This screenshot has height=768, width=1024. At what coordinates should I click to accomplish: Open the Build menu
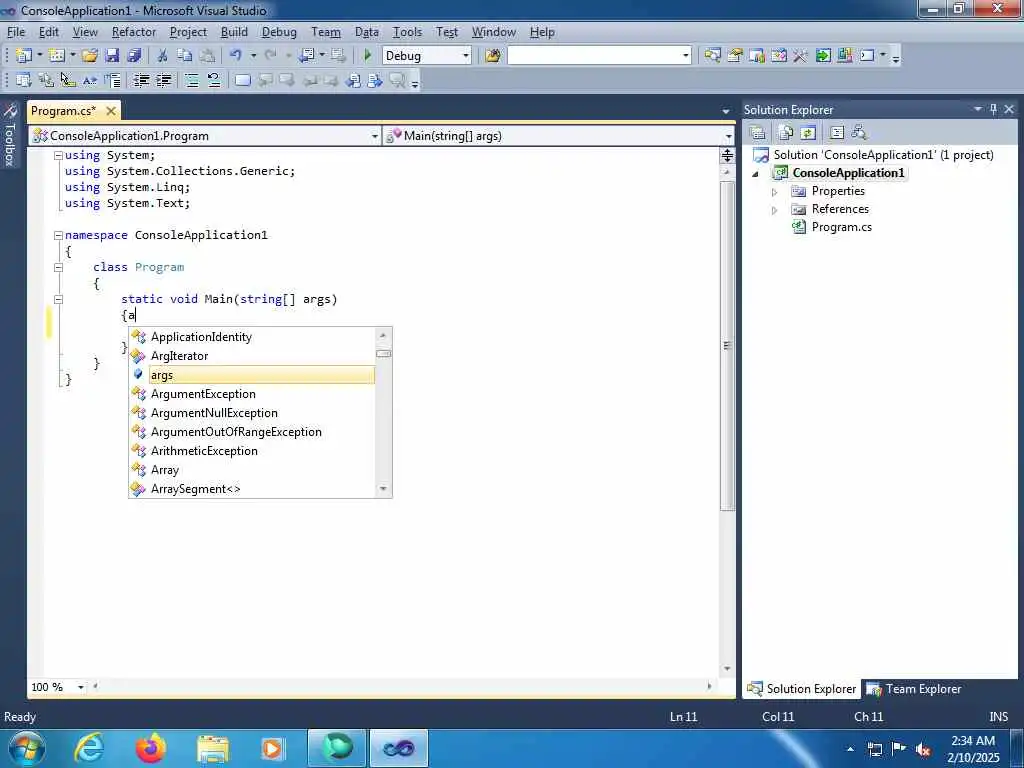coord(234,32)
